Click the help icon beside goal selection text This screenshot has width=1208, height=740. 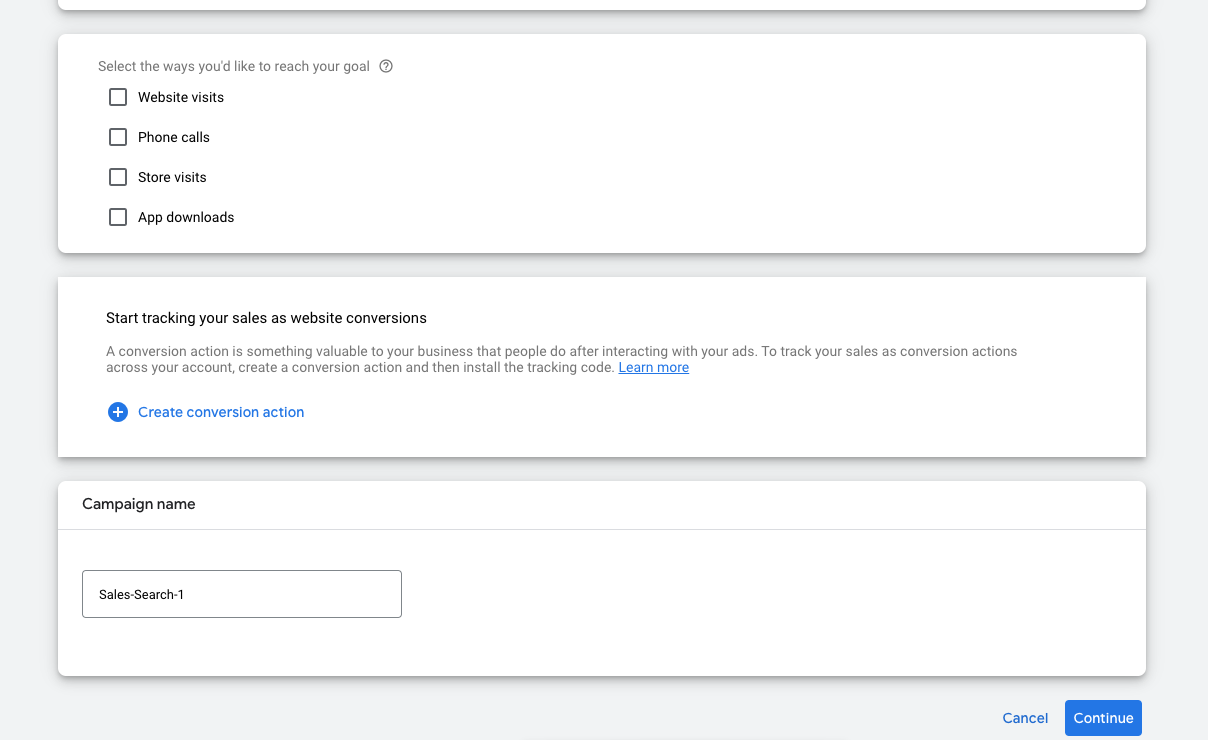pyautogui.click(x=386, y=67)
